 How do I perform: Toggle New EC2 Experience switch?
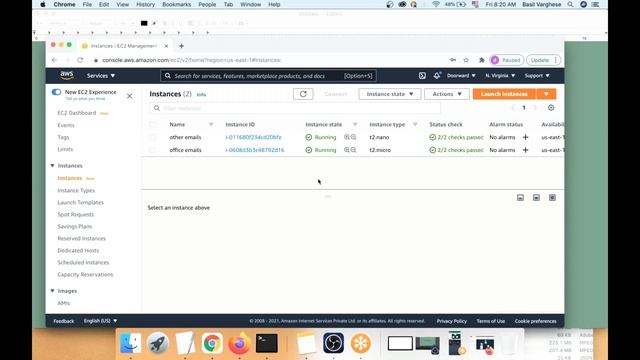[56, 92]
